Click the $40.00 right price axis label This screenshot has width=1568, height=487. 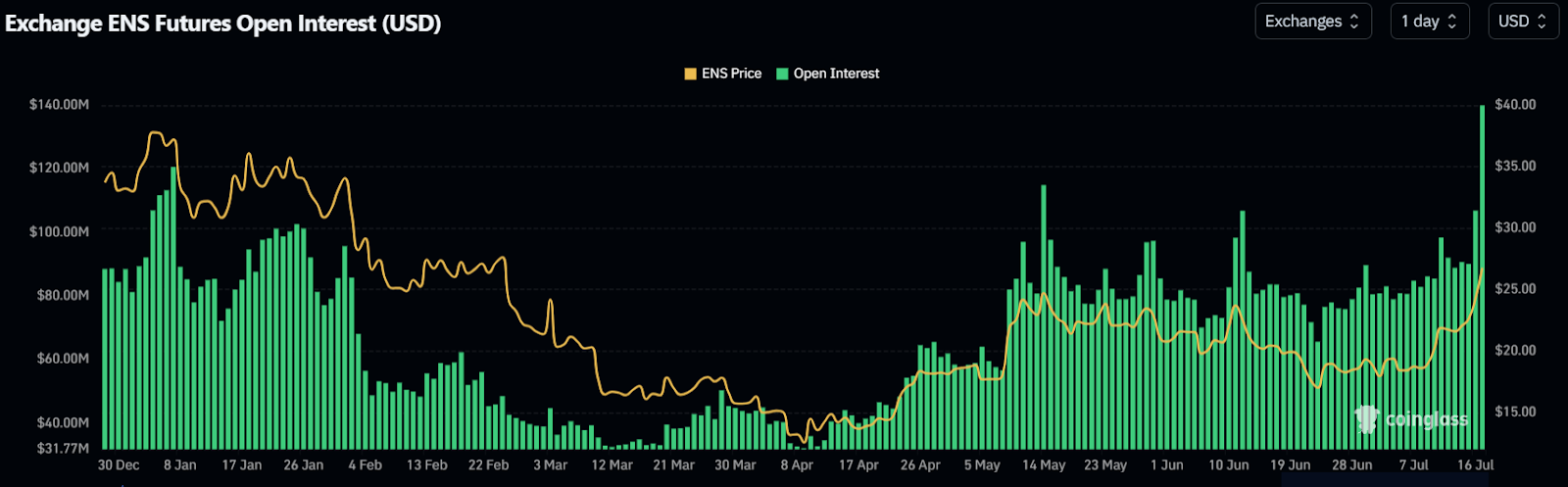[1516, 104]
